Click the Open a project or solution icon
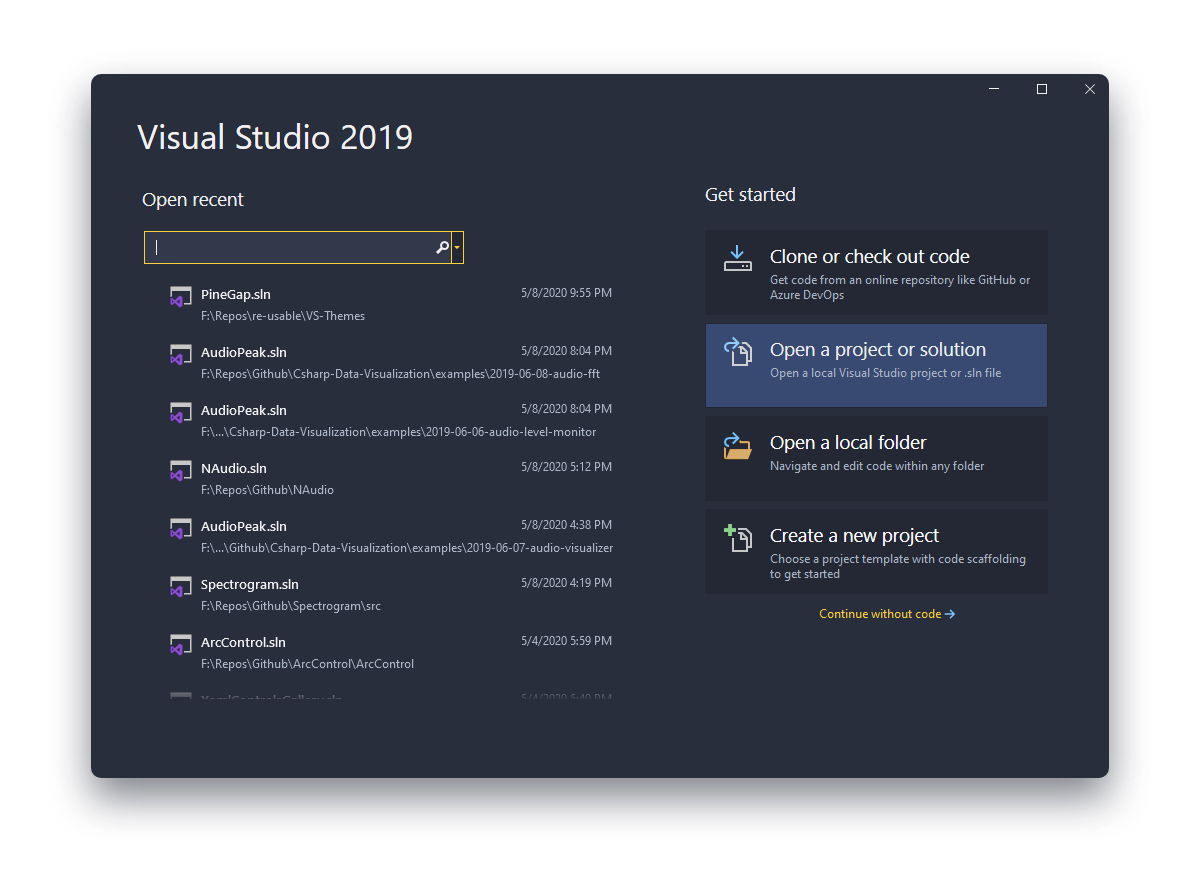Screen dimensions: 1200x894 (x=737, y=352)
